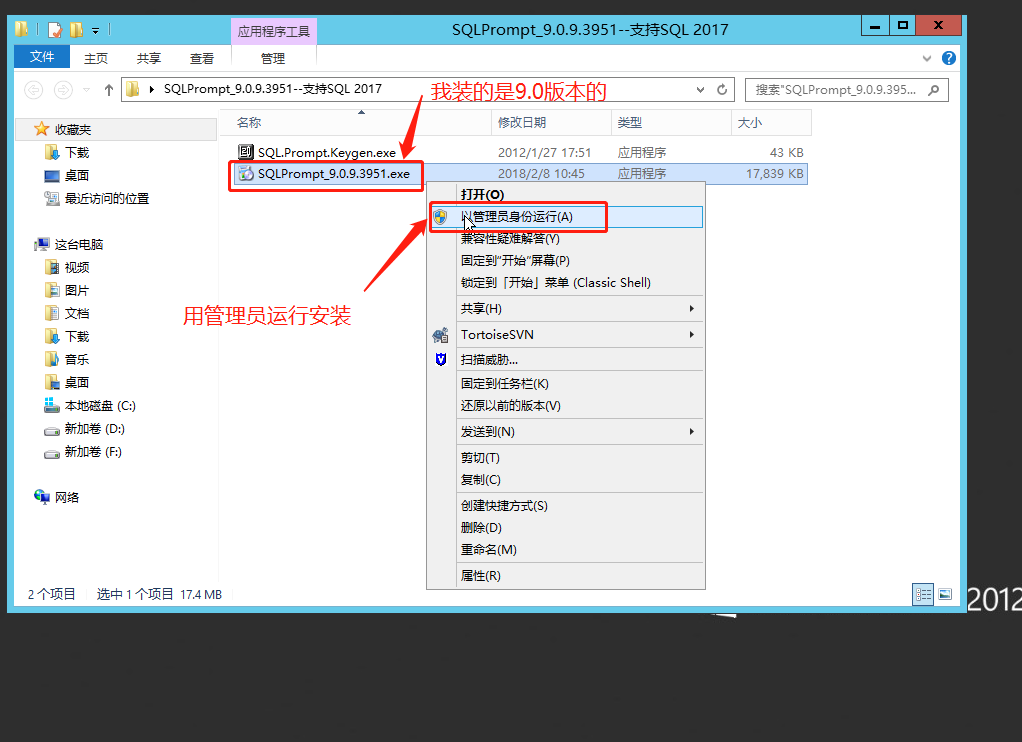Select 新加卷 (F:) drive
The image size is (1022, 742).
93,452
